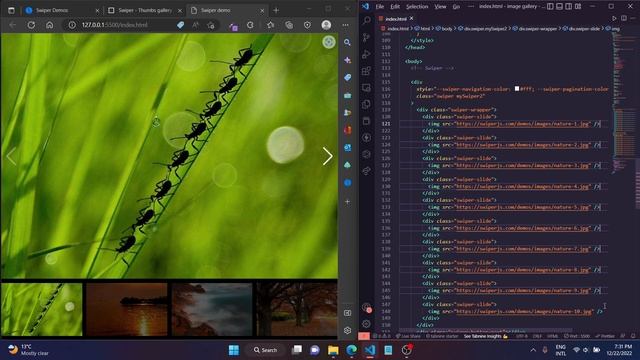Toggle VS Code secondary sidebar layout icon
This screenshot has height=360, width=640.
click(569, 6)
